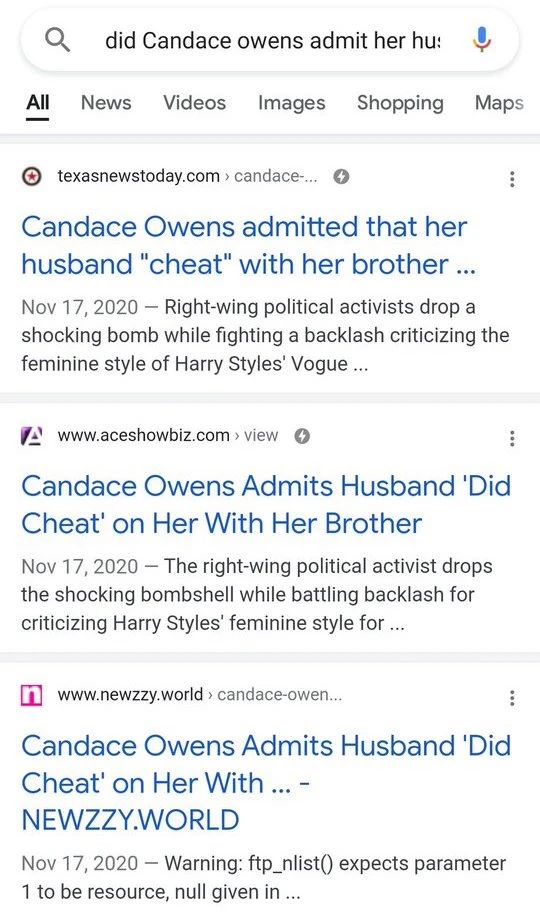Switch to the Maps tab
This screenshot has width=540, height=919.
tap(499, 103)
